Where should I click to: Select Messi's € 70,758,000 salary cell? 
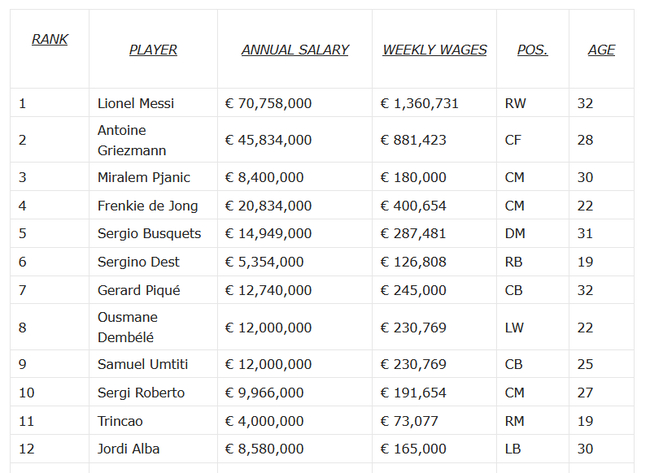click(268, 103)
